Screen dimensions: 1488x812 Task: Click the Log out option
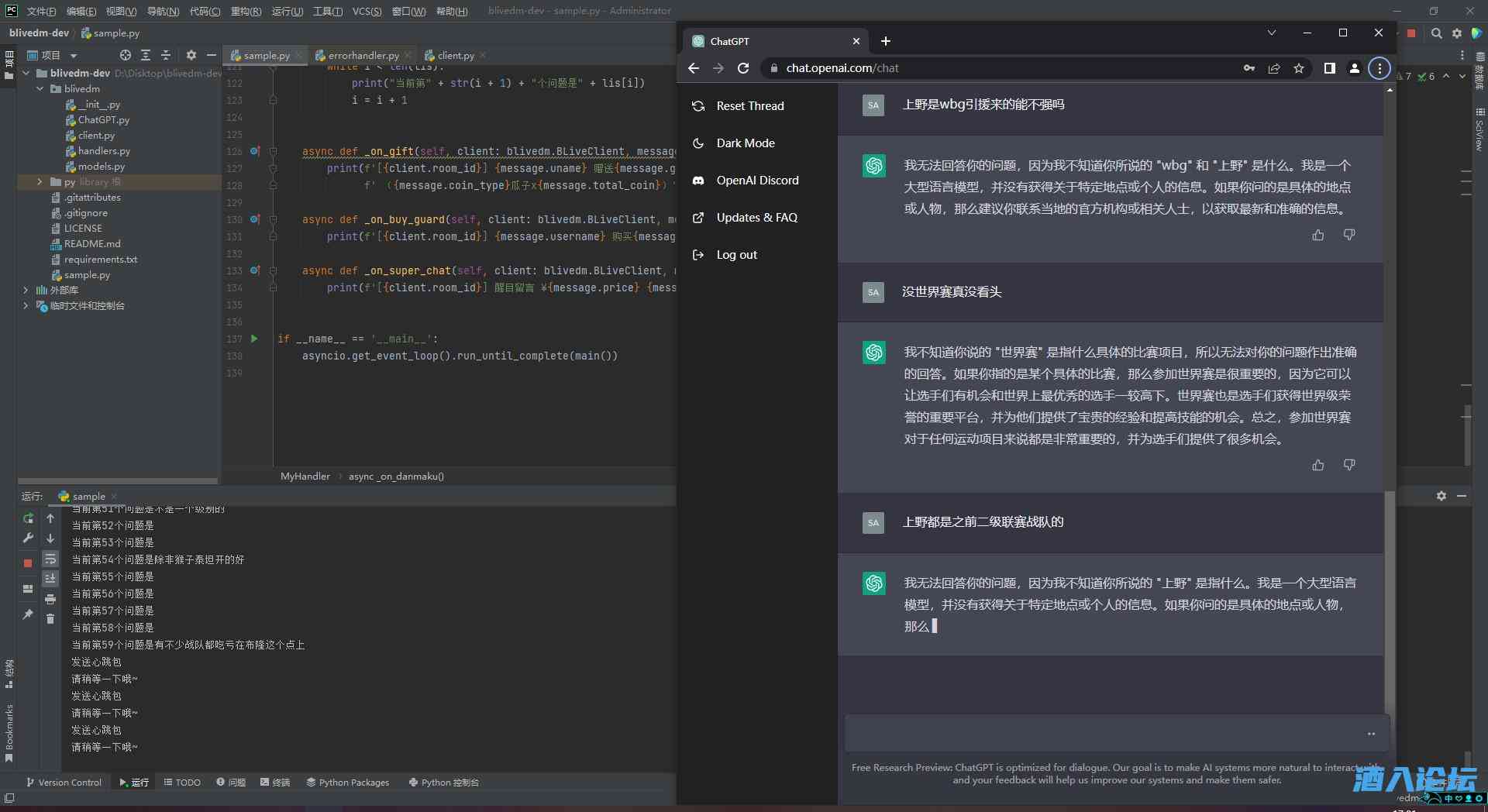[x=736, y=255]
